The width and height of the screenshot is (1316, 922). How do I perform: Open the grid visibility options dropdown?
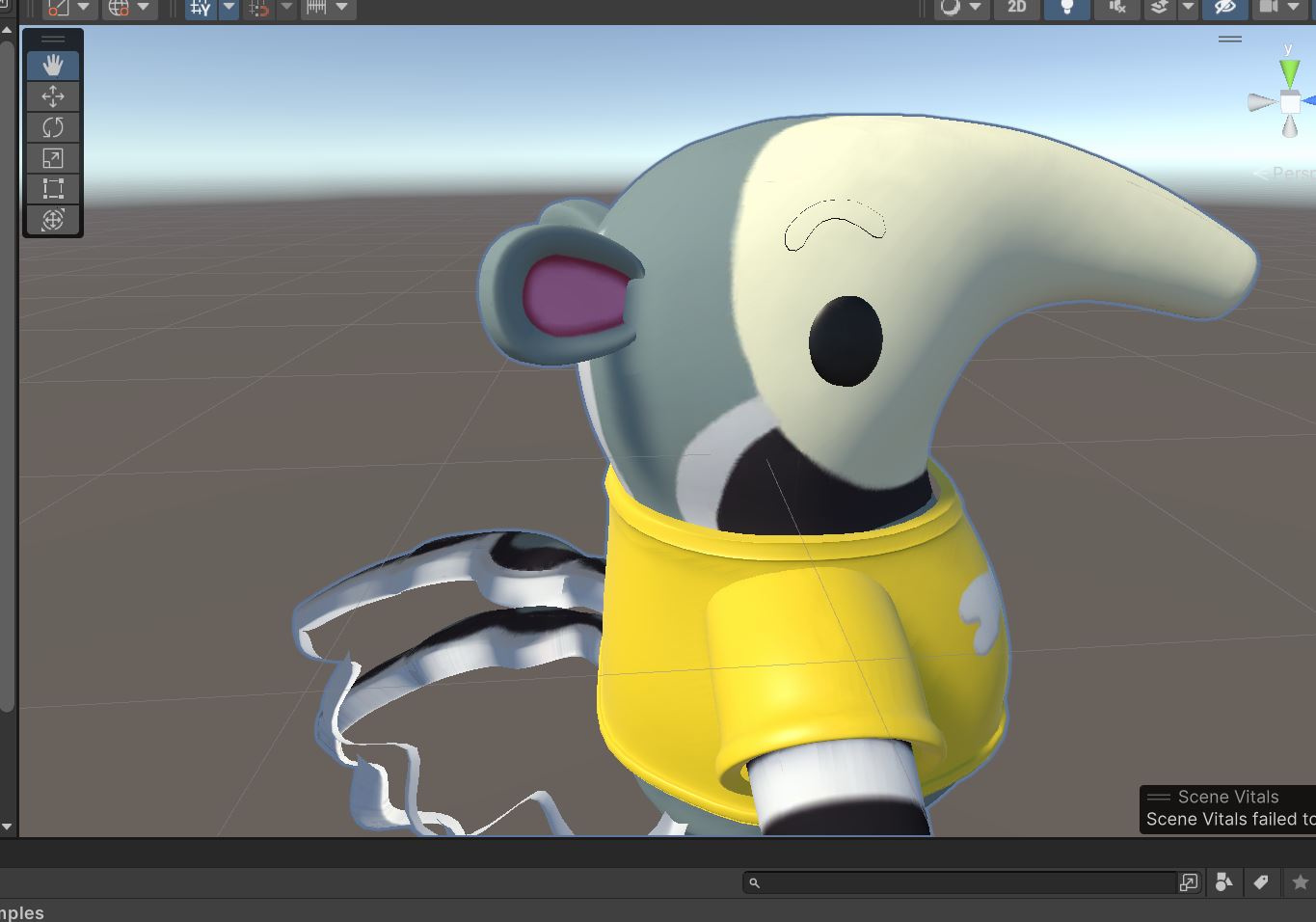click(x=228, y=8)
